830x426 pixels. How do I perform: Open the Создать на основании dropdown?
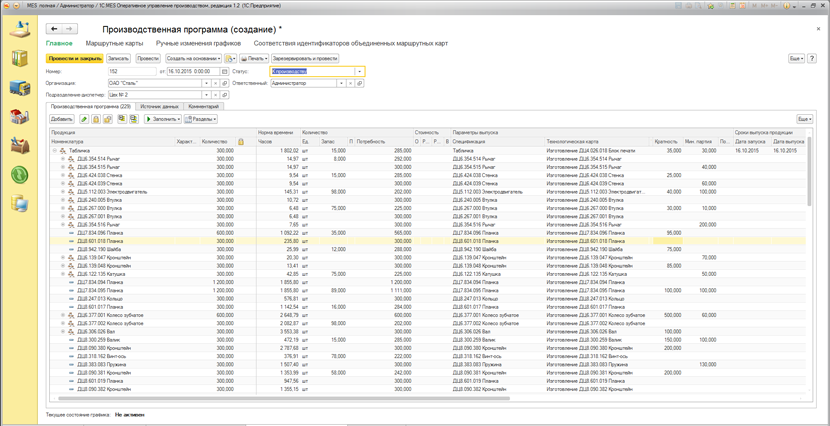(192, 59)
